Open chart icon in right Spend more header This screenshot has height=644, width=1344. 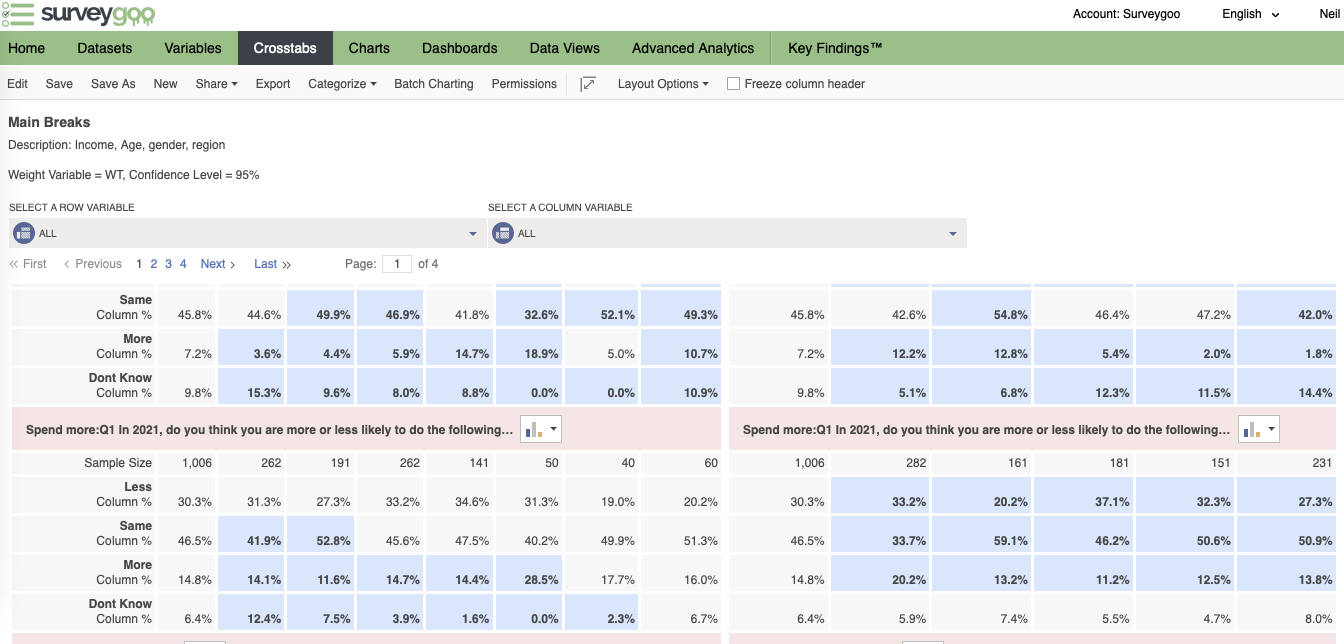point(1259,430)
